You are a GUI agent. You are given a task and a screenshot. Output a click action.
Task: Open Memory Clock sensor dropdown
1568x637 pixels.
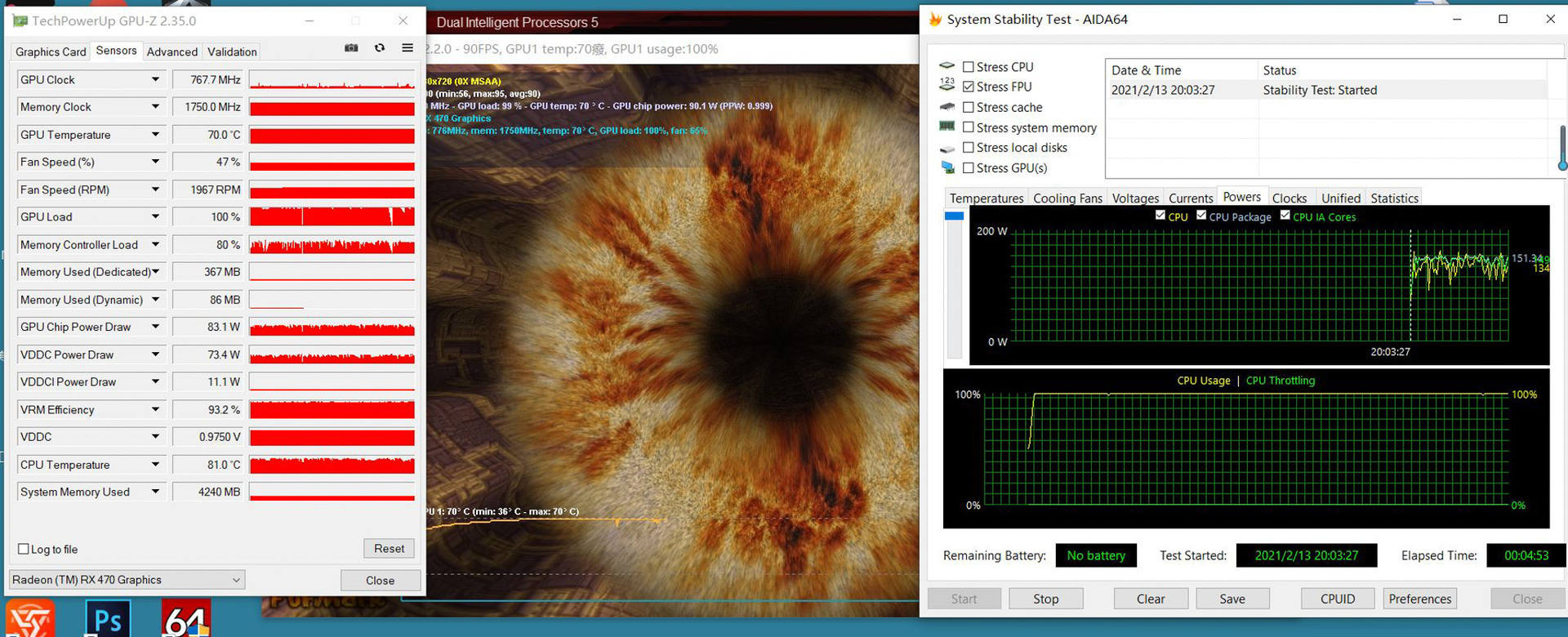point(155,107)
